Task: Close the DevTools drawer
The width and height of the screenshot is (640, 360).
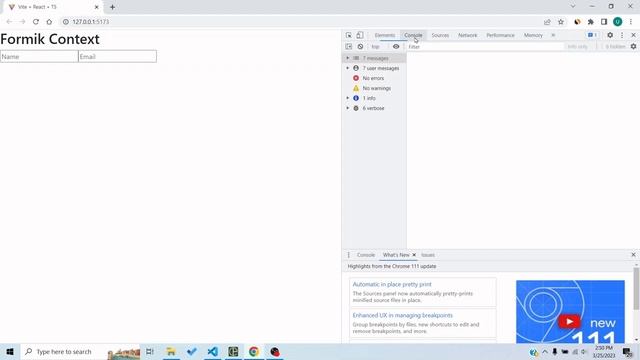Action: point(633,255)
